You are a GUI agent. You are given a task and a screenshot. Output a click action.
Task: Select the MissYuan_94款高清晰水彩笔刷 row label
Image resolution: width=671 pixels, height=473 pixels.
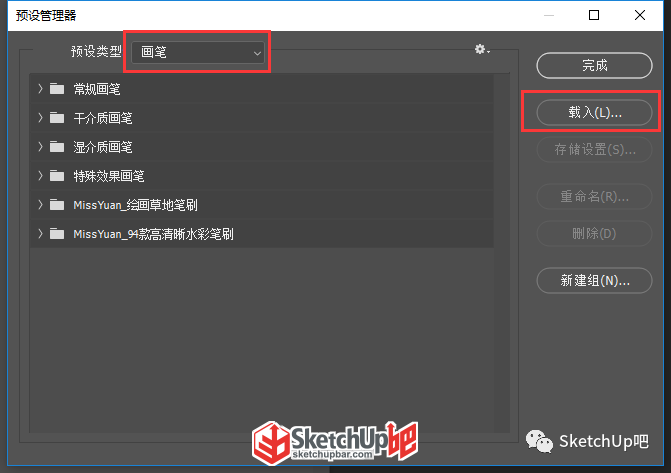[x=153, y=234]
